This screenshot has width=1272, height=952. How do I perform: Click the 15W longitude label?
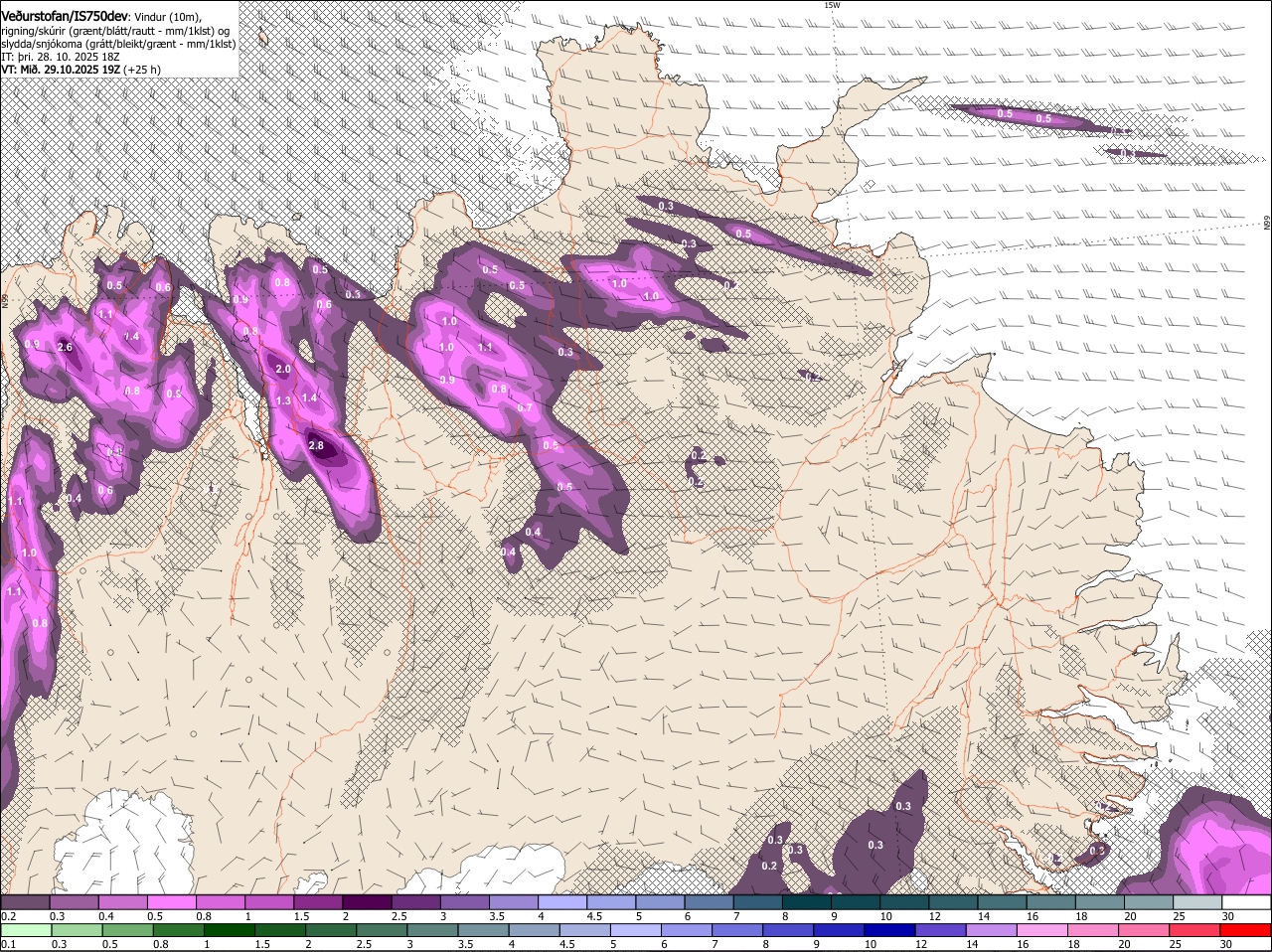(833, 5)
